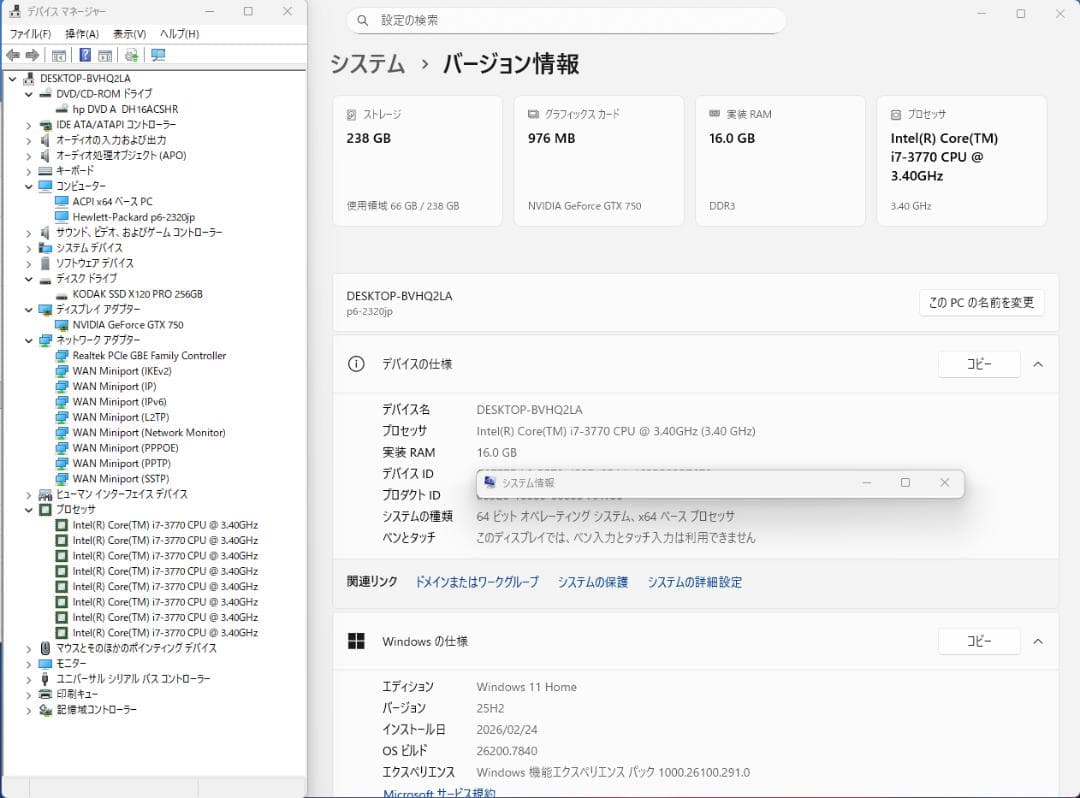Click the グラフィックス カード 976 MB card
The image size is (1080, 798).
[599, 160]
